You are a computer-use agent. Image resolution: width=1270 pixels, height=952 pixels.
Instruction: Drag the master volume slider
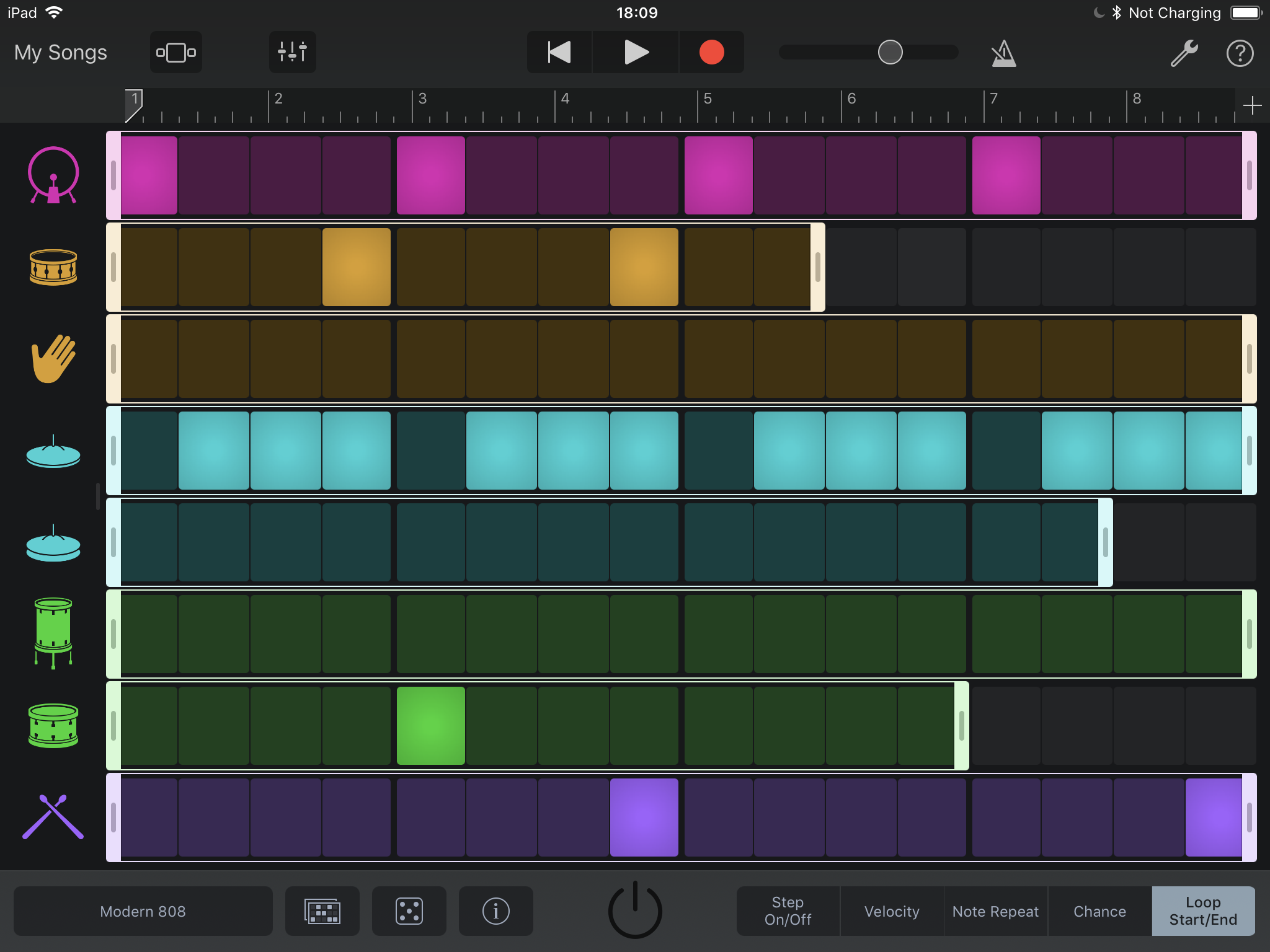pos(888,52)
